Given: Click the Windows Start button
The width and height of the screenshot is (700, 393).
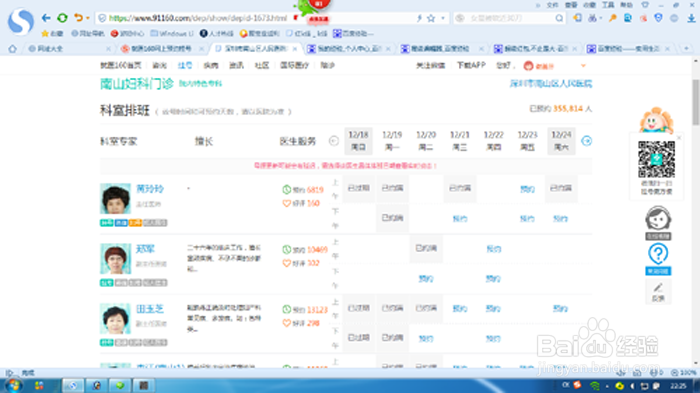Looking at the screenshot, I should tap(13, 385).
